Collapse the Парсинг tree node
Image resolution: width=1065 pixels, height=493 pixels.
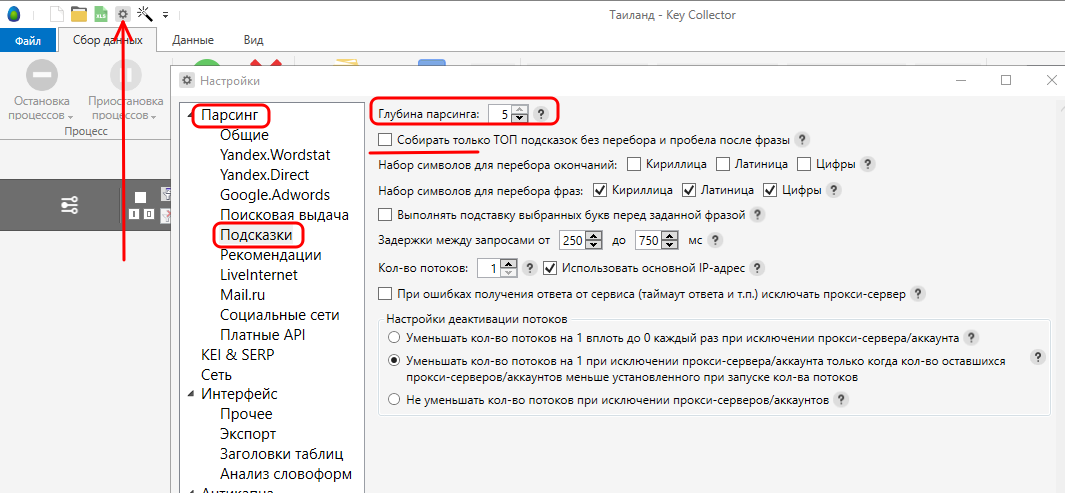[191, 117]
